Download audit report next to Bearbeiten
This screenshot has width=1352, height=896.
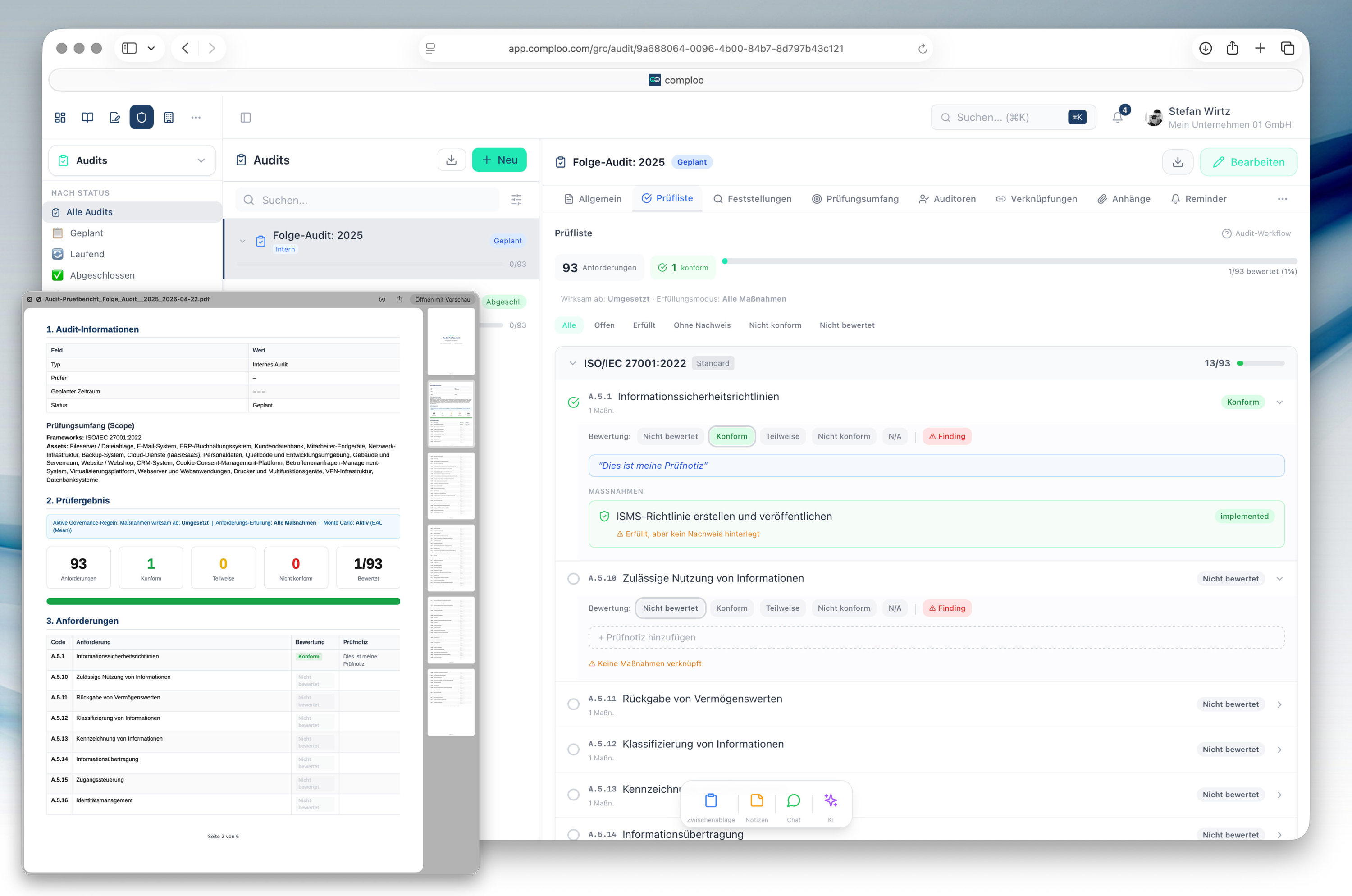tap(1177, 162)
